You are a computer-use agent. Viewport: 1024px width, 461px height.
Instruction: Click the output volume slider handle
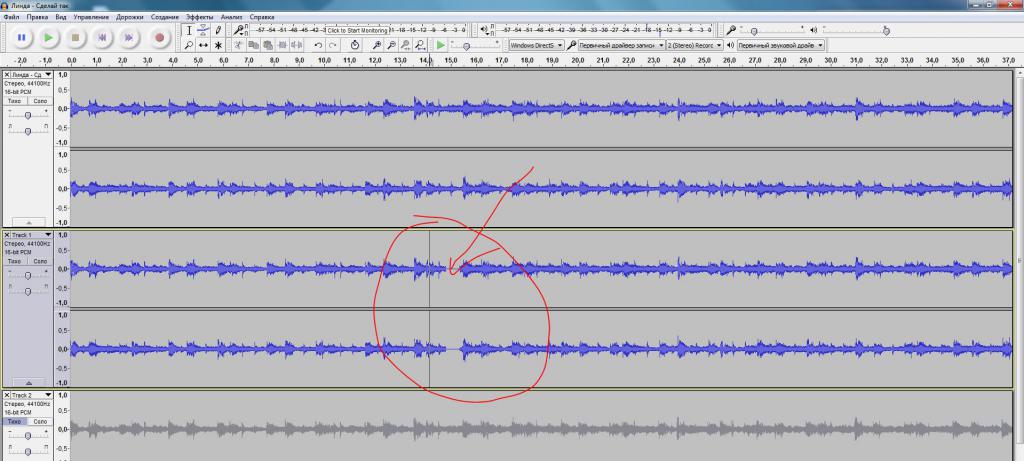pyautogui.click(x=886, y=30)
